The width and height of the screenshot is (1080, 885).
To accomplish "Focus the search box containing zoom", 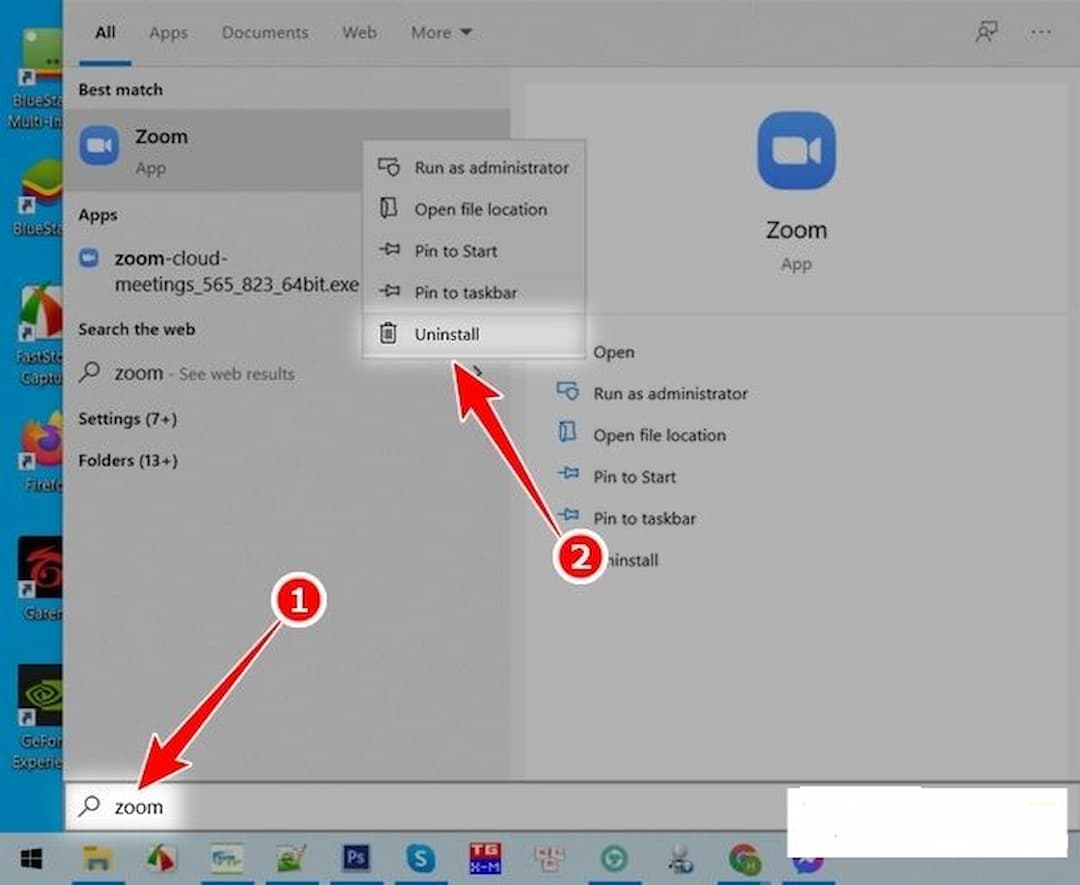I will click(427, 806).
